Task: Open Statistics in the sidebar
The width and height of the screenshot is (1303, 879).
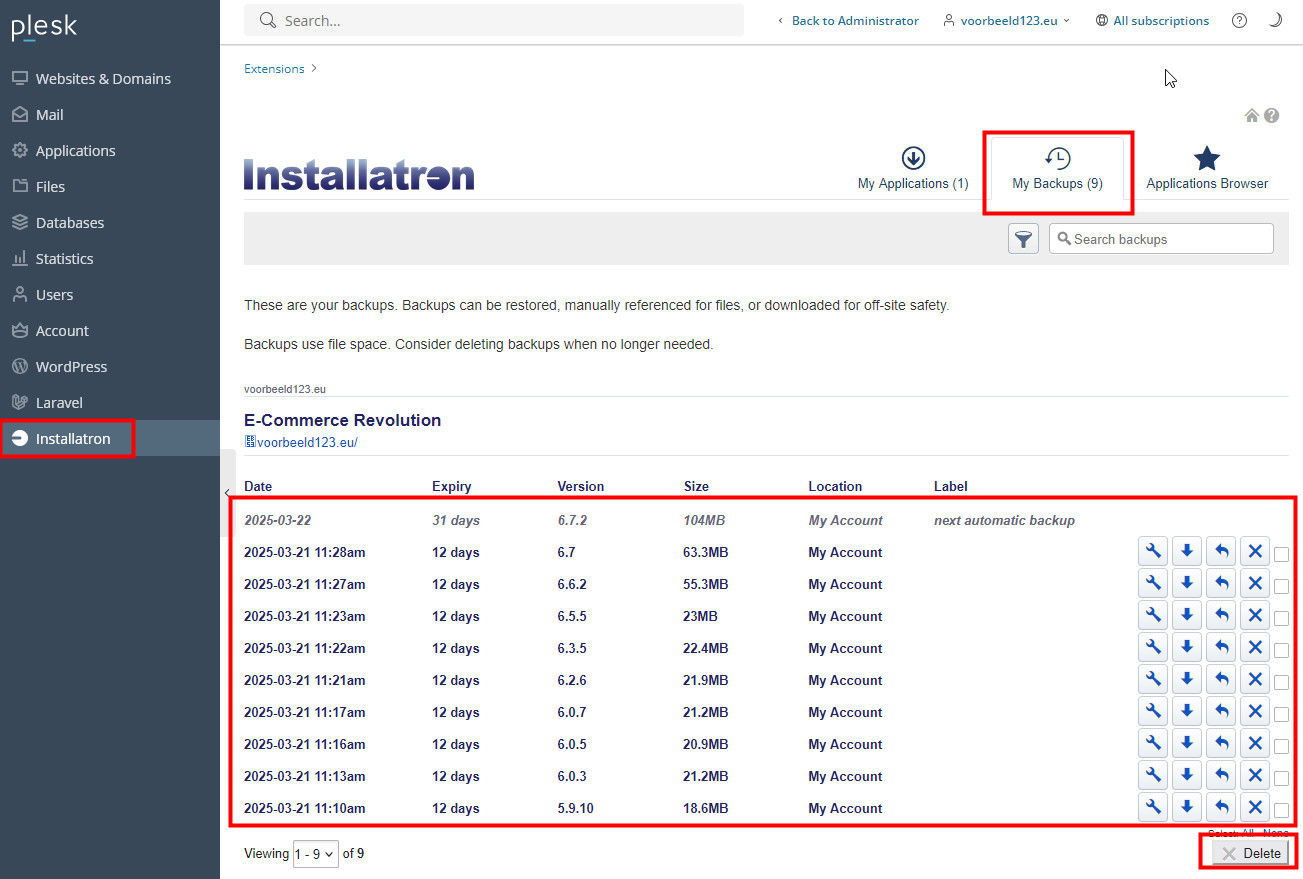Action: [x=64, y=259]
